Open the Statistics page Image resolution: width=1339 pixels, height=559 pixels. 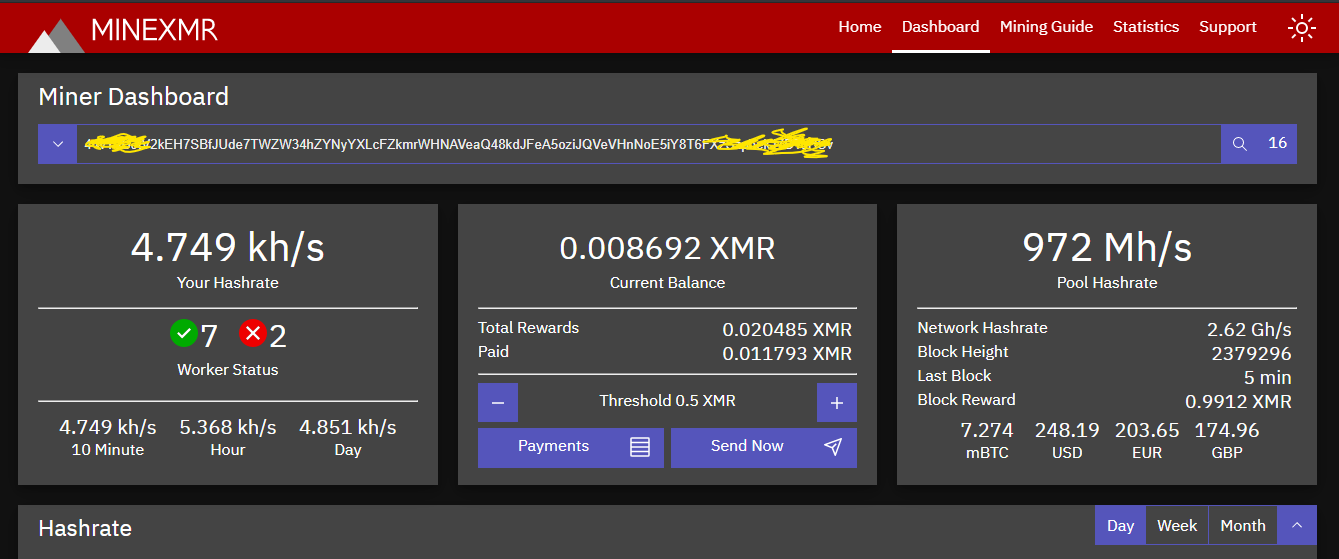(x=1146, y=27)
